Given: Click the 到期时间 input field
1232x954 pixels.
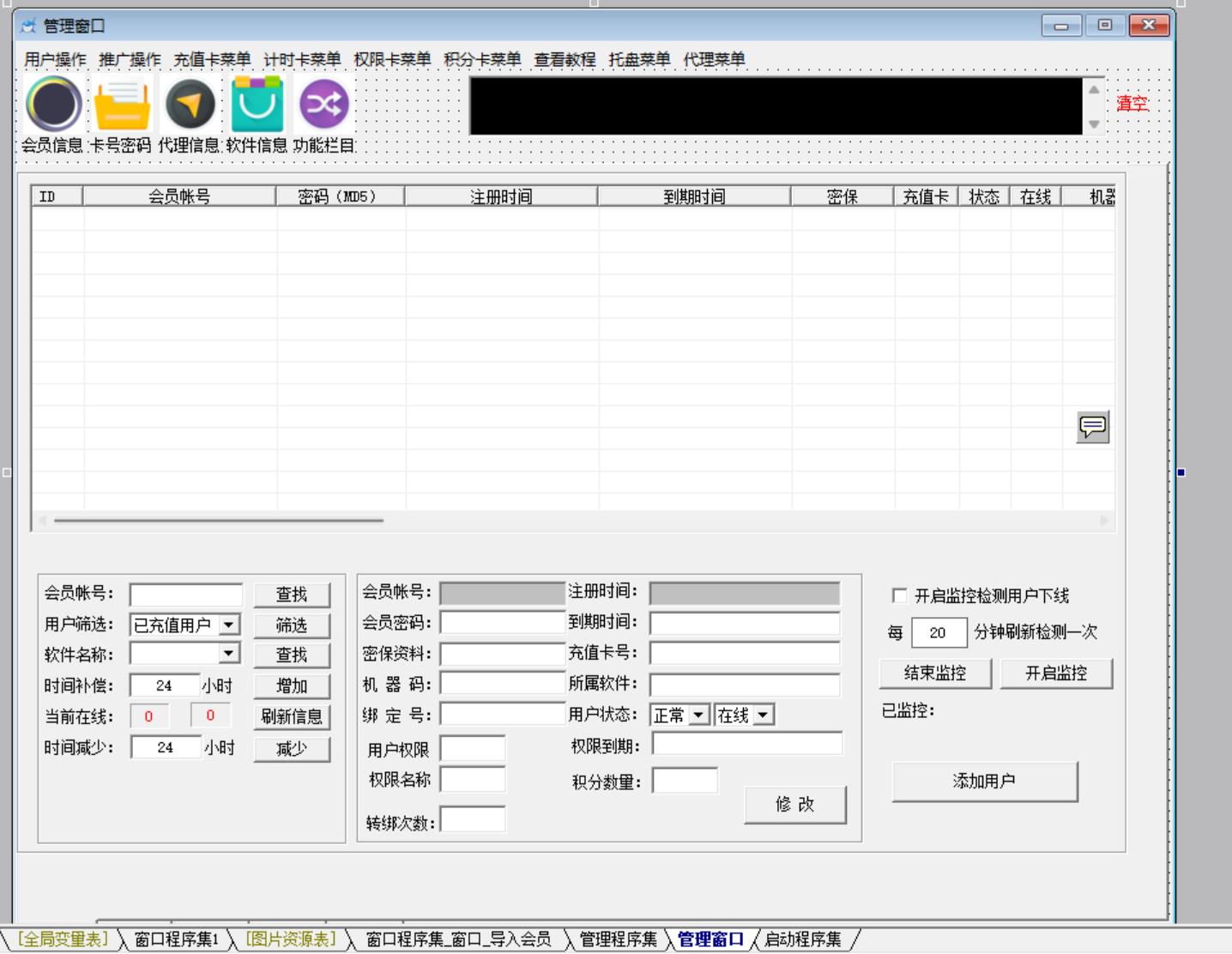Looking at the screenshot, I should (744, 623).
